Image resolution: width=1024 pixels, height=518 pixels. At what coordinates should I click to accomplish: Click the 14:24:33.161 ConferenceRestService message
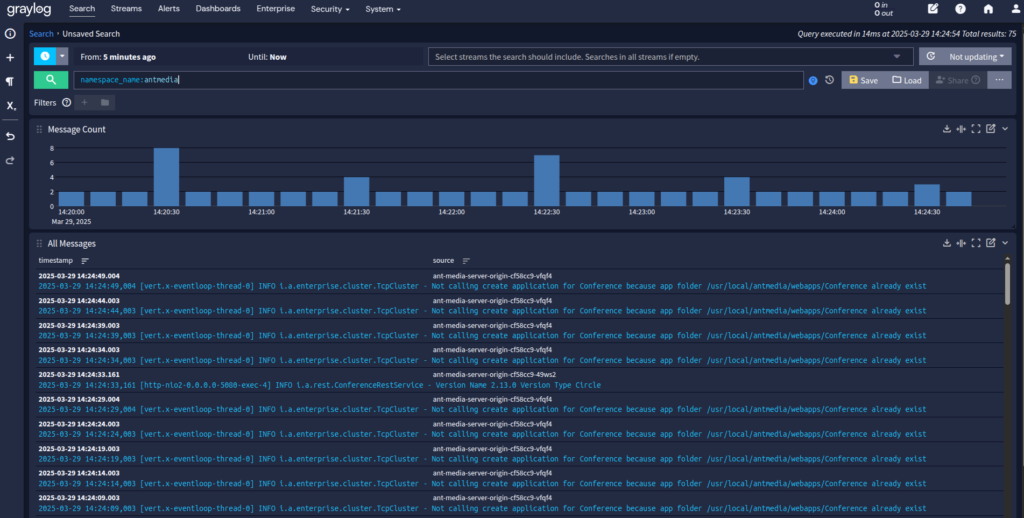(x=519, y=380)
